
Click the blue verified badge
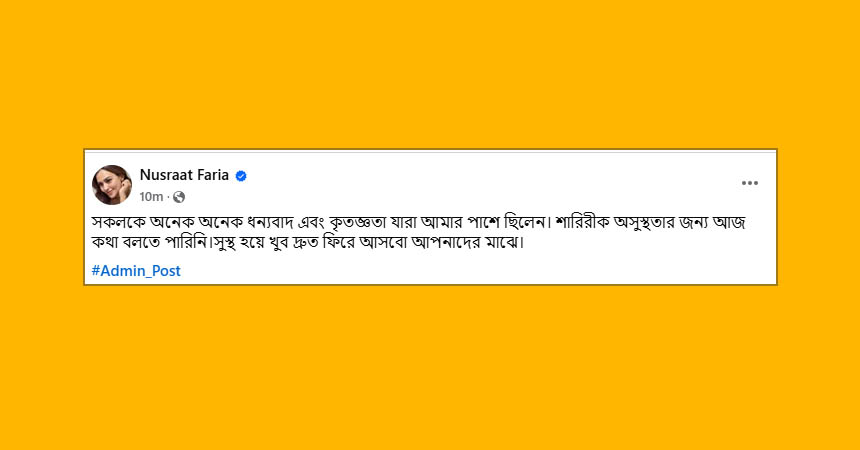[x=241, y=176]
